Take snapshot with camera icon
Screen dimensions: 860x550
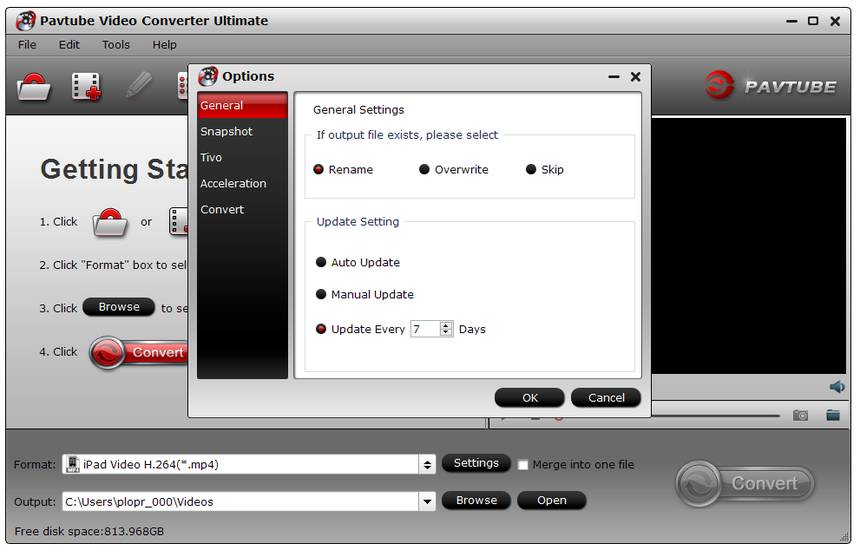tap(800, 415)
